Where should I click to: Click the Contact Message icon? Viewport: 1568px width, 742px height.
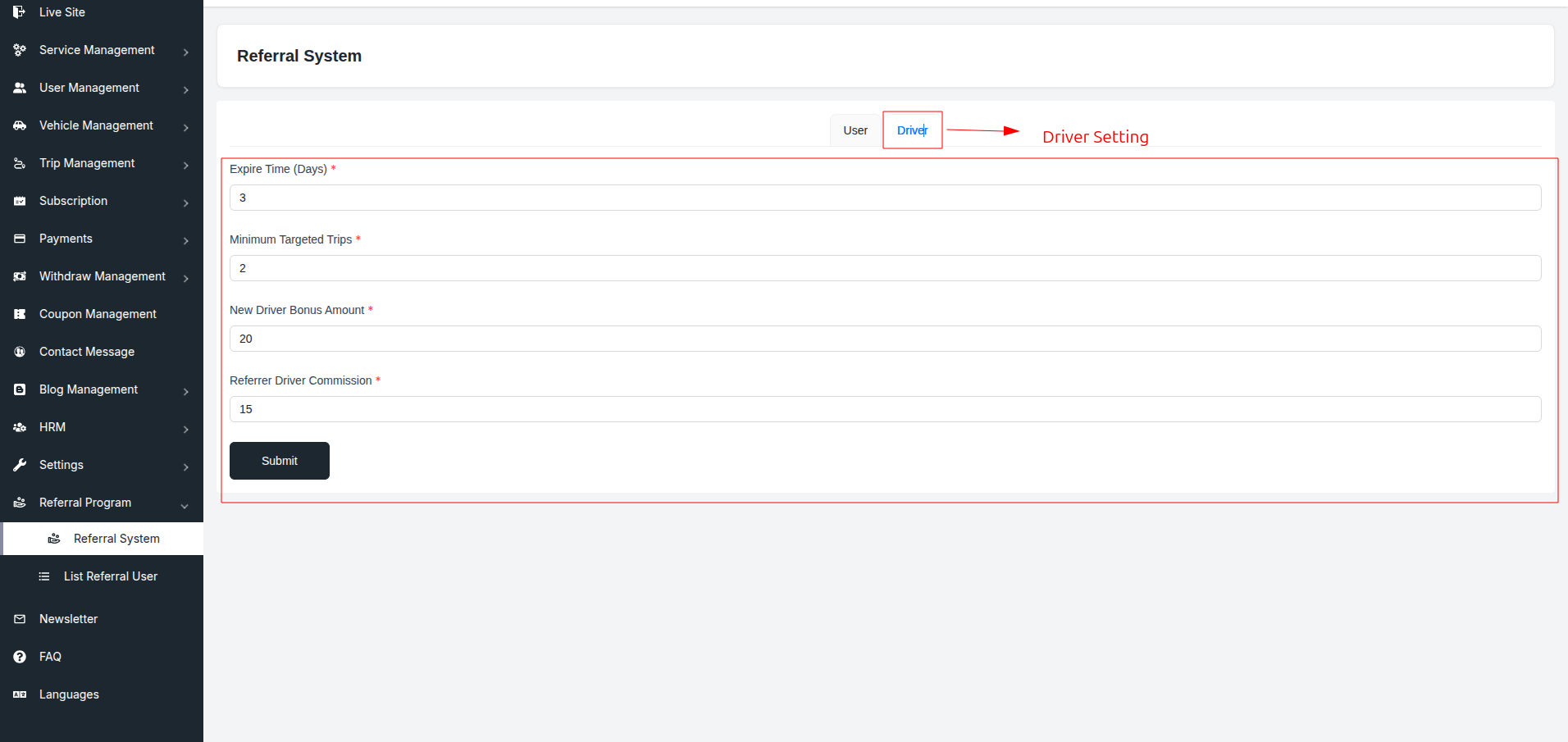pyautogui.click(x=20, y=352)
